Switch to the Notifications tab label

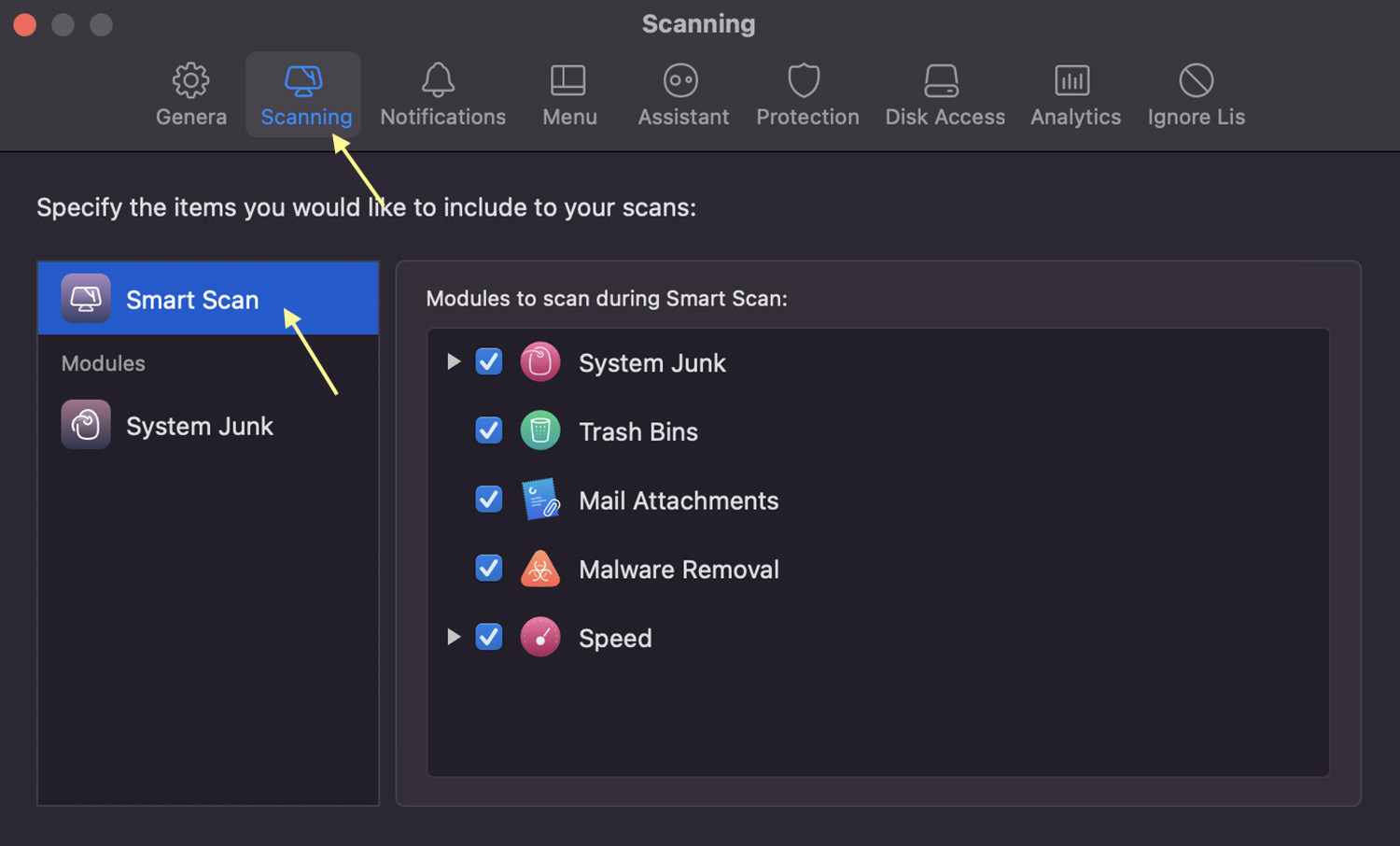443,117
